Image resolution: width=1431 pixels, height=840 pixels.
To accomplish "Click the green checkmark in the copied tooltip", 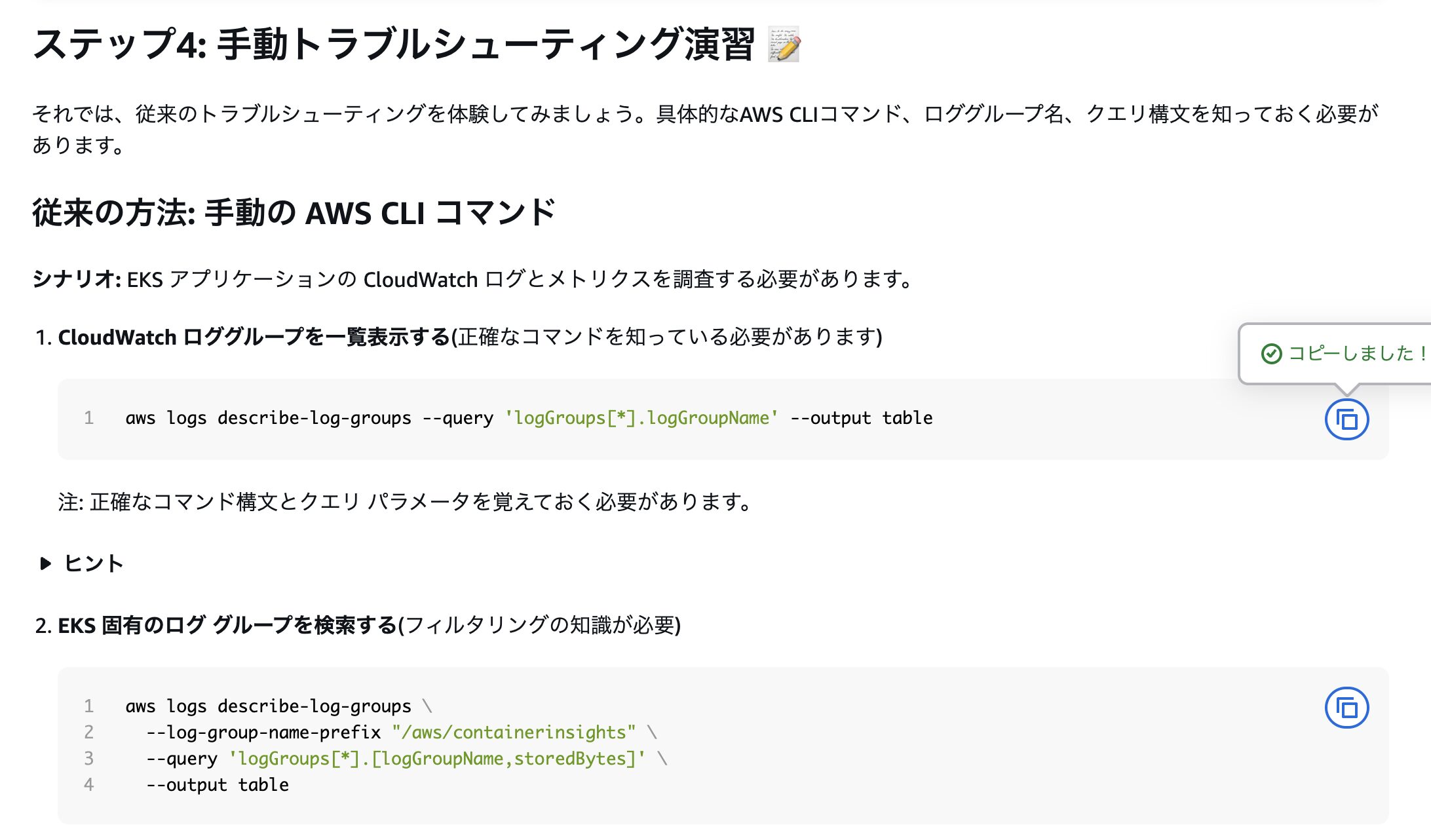I will click(x=1271, y=354).
